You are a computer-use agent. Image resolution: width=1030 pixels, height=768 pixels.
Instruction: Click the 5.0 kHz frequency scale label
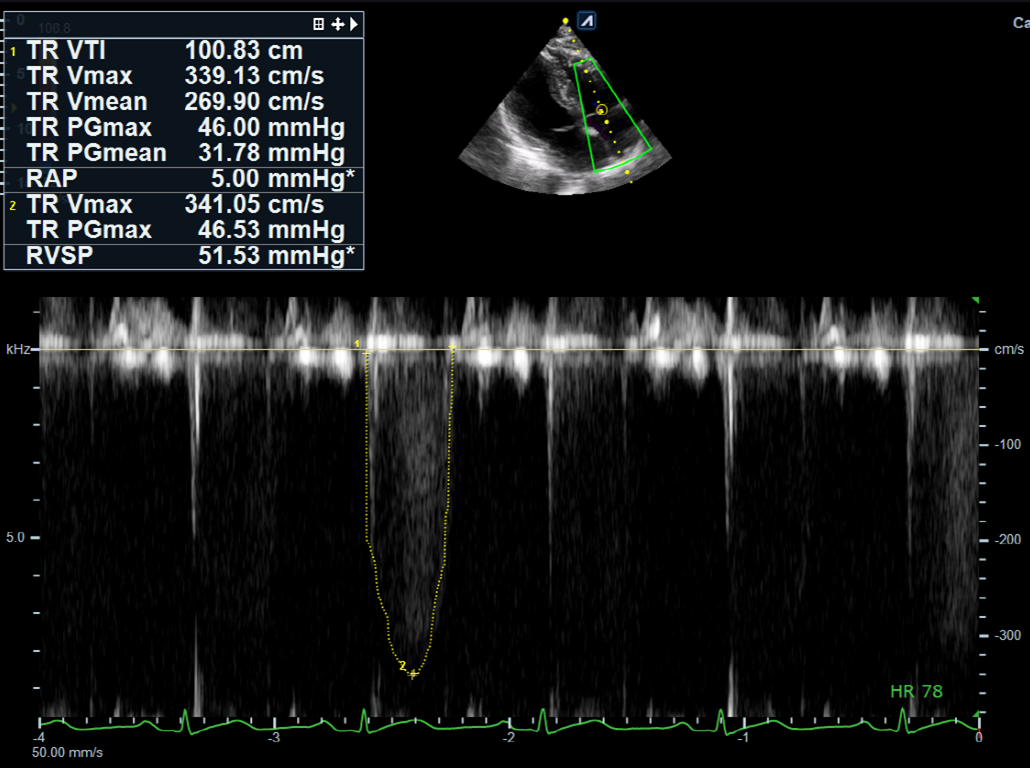pyautogui.click(x=15, y=537)
